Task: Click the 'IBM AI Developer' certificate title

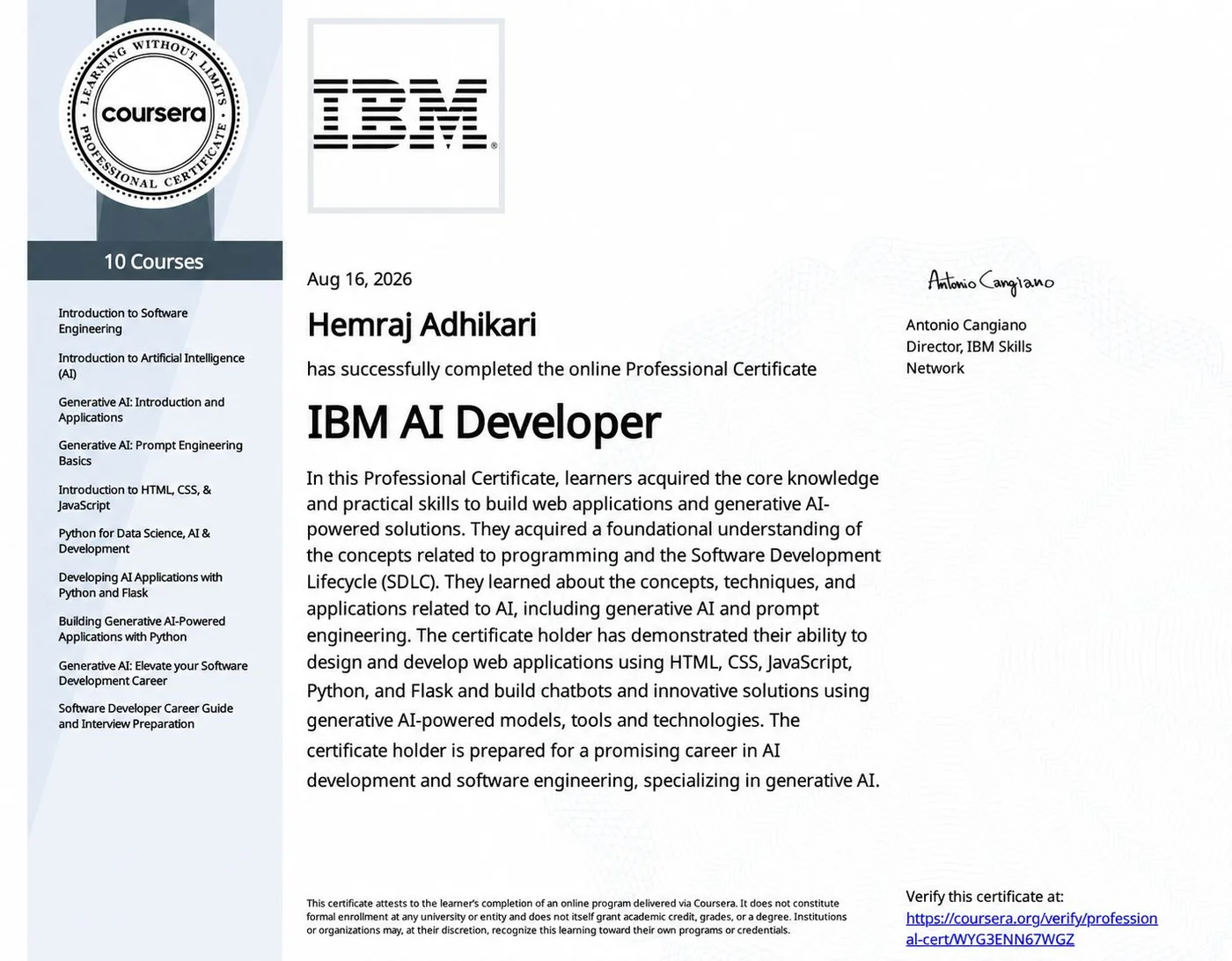Action: pyautogui.click(x=483, y=422)
